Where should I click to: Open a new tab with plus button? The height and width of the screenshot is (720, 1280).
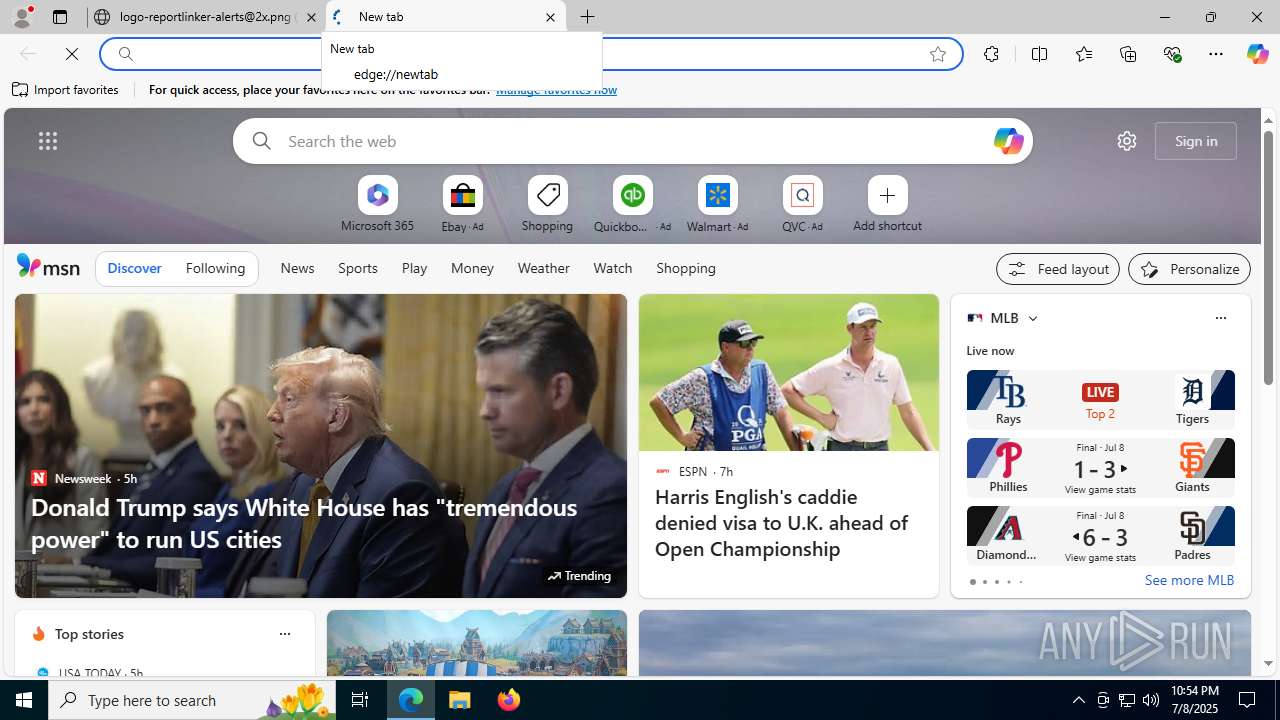(x=588, y=17)
